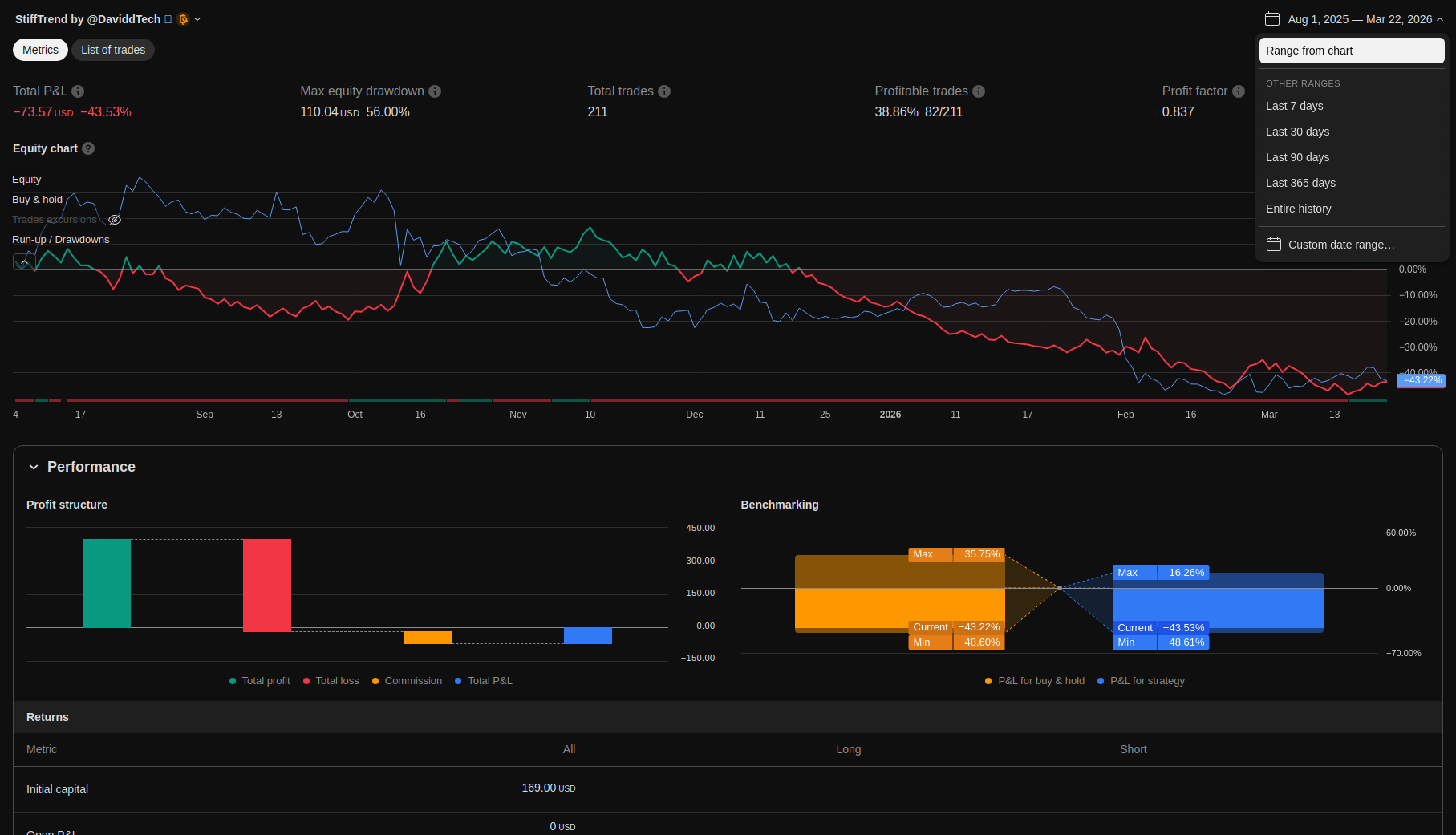Click the Total trades info icon

pos(664,91)
